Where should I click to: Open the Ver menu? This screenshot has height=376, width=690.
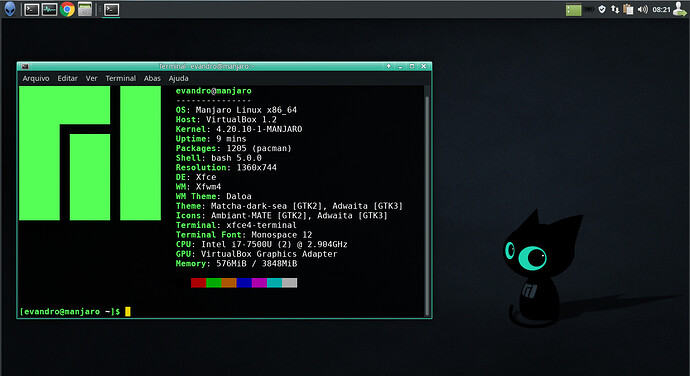point(91,78)
